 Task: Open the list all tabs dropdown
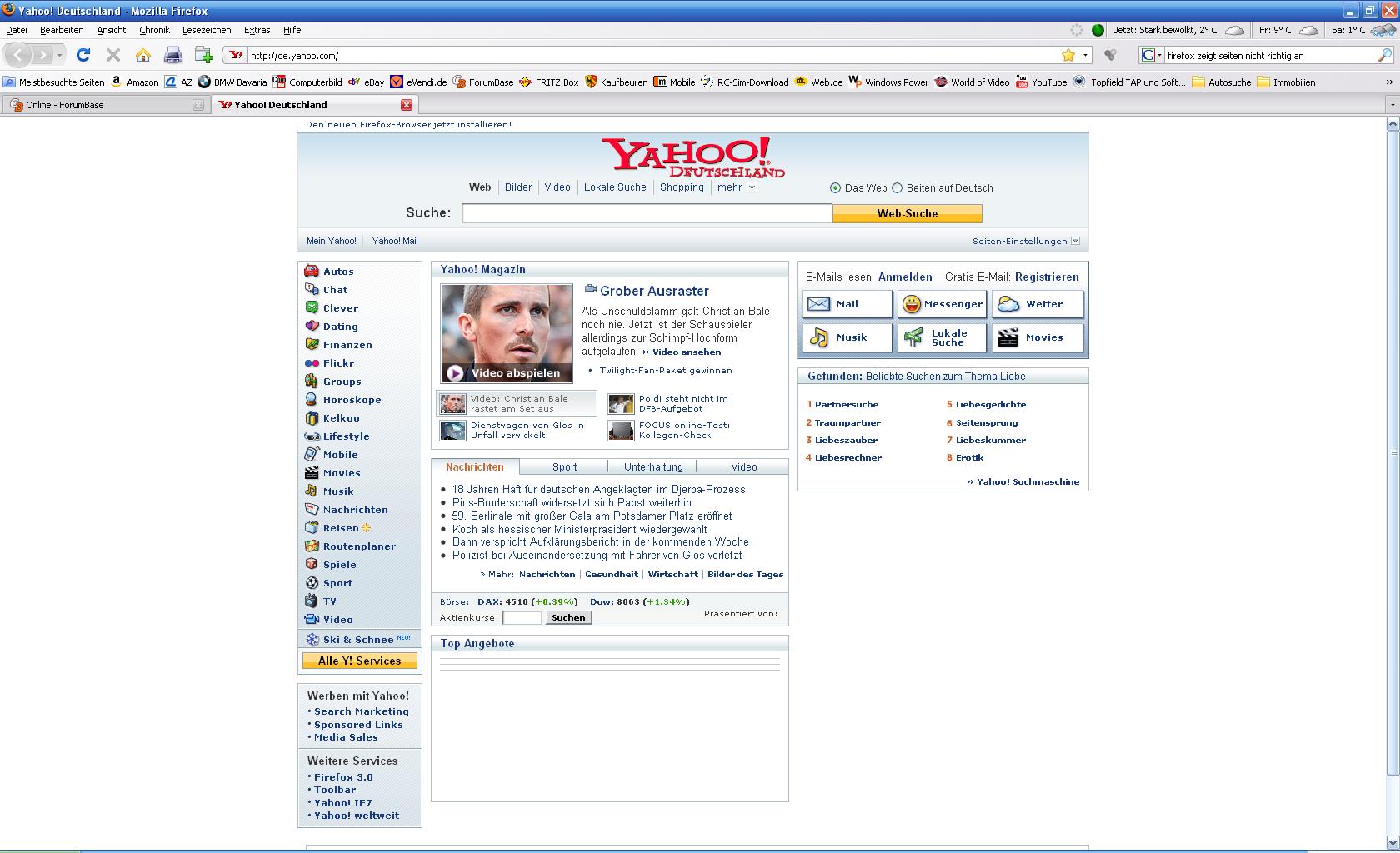1392,105
